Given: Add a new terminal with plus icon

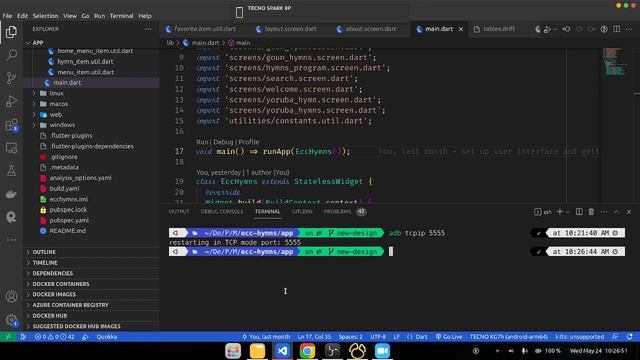Looking at the screenshot, I should pyautogui.click(x=560, y=211).
